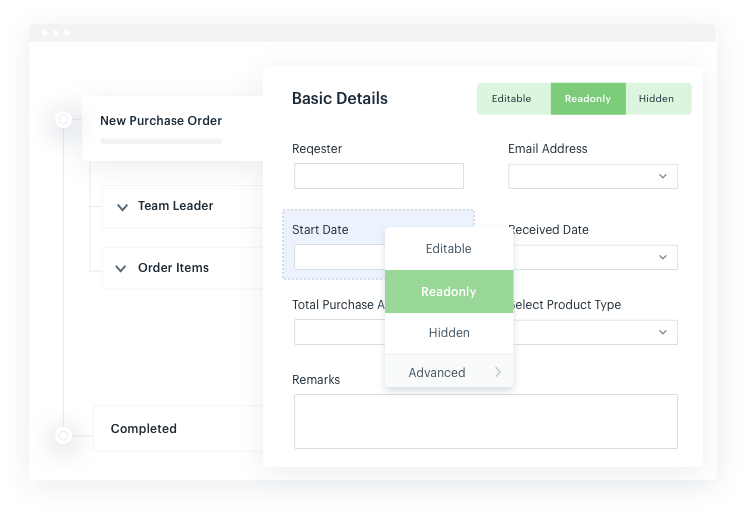
Task: Select the Completed step card
Action: coord(178,428)
